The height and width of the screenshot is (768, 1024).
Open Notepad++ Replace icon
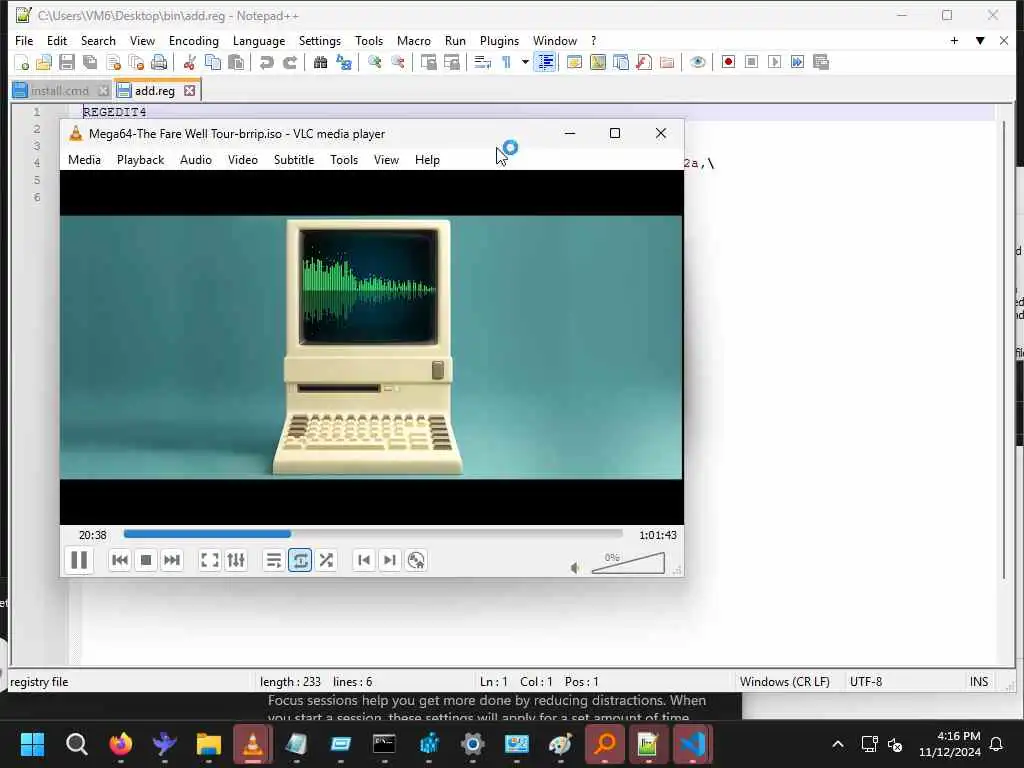(344, 63)
